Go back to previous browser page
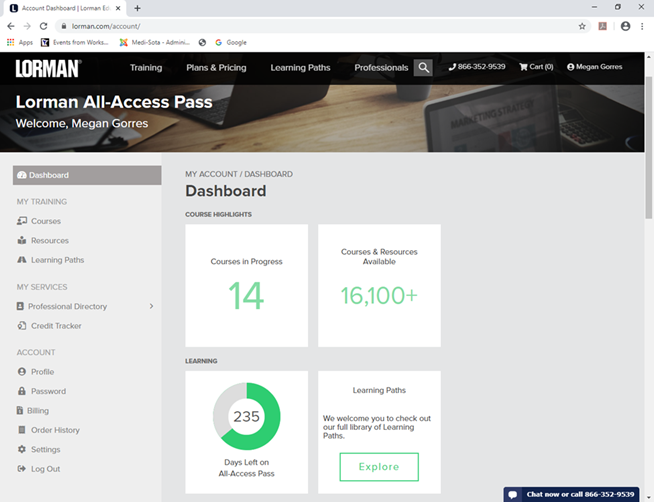Image resolution: width=654 pixels, height=502 pixels. [x=11, y=26]
